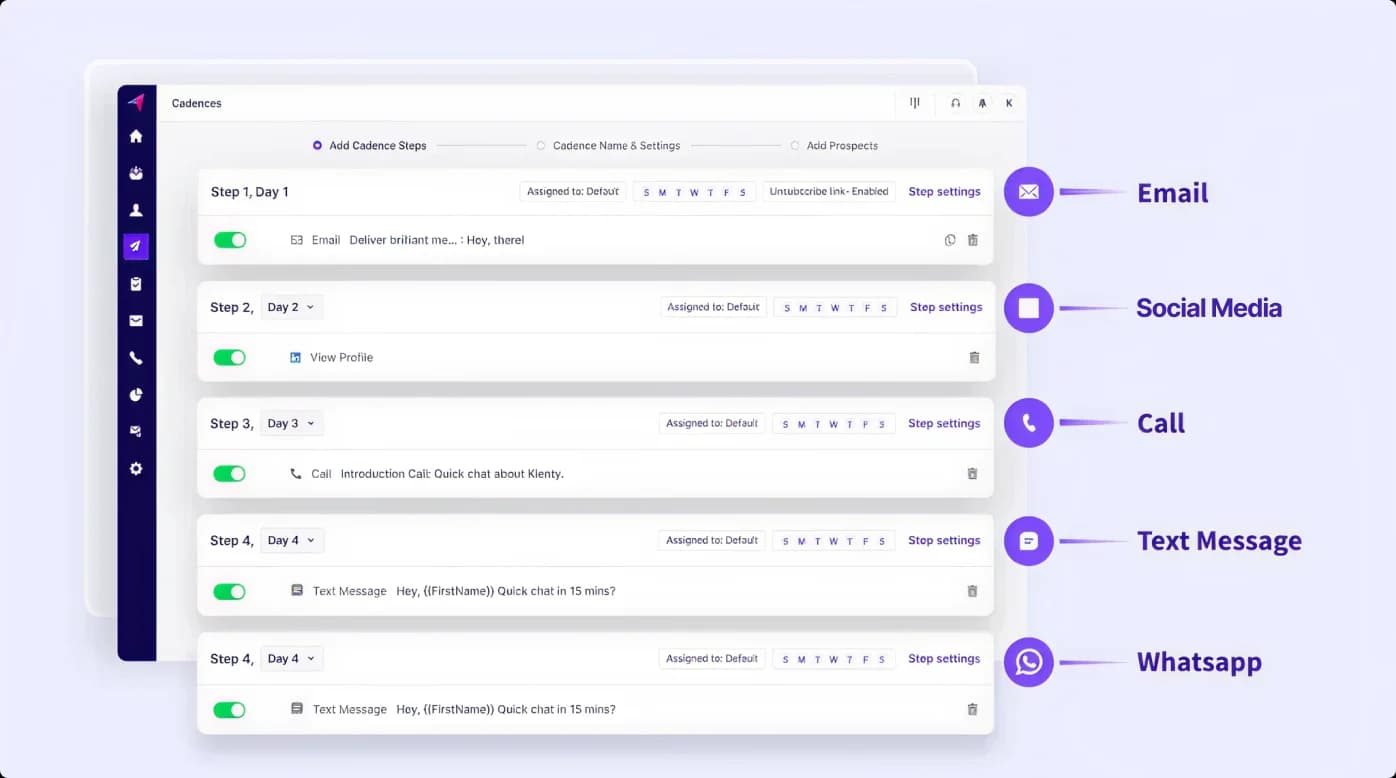1396x778 pixels.
Task: Open the Day 3 dropdown in Step 3
Action: coord(291,424)
